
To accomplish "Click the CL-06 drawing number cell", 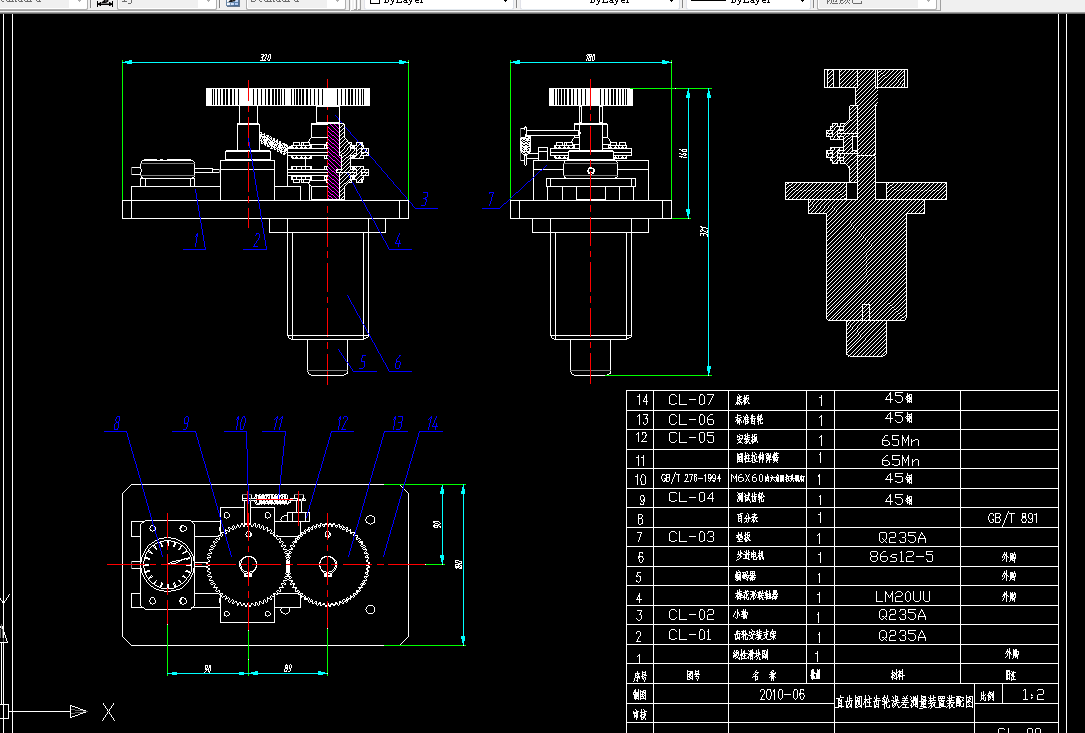I will (x=691, y=419).
